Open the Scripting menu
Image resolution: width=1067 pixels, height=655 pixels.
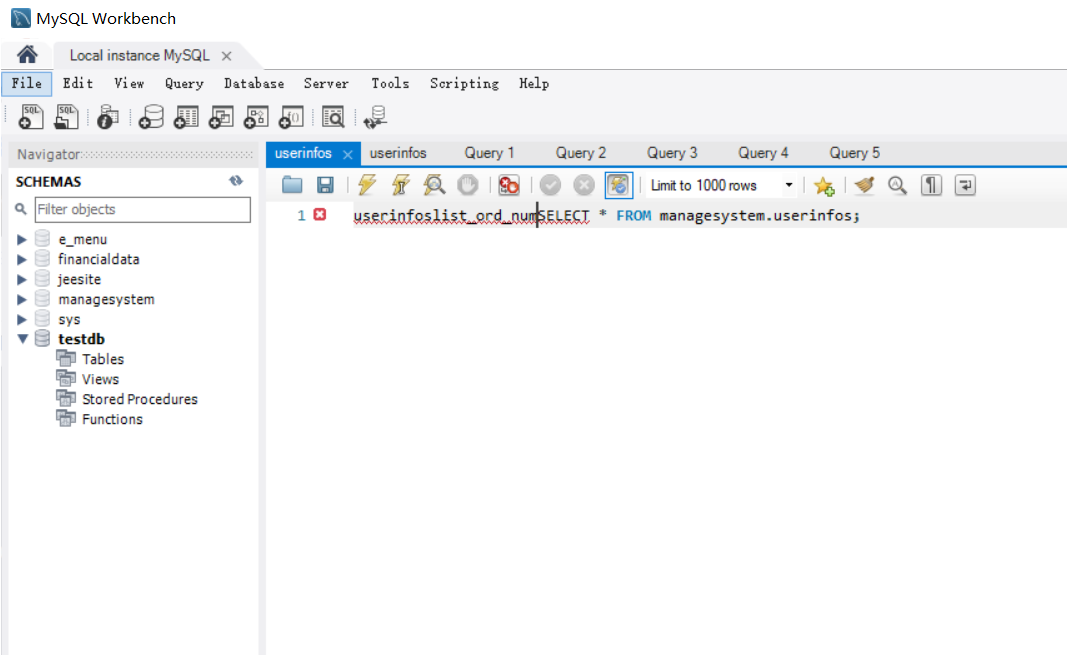[464, 83]
